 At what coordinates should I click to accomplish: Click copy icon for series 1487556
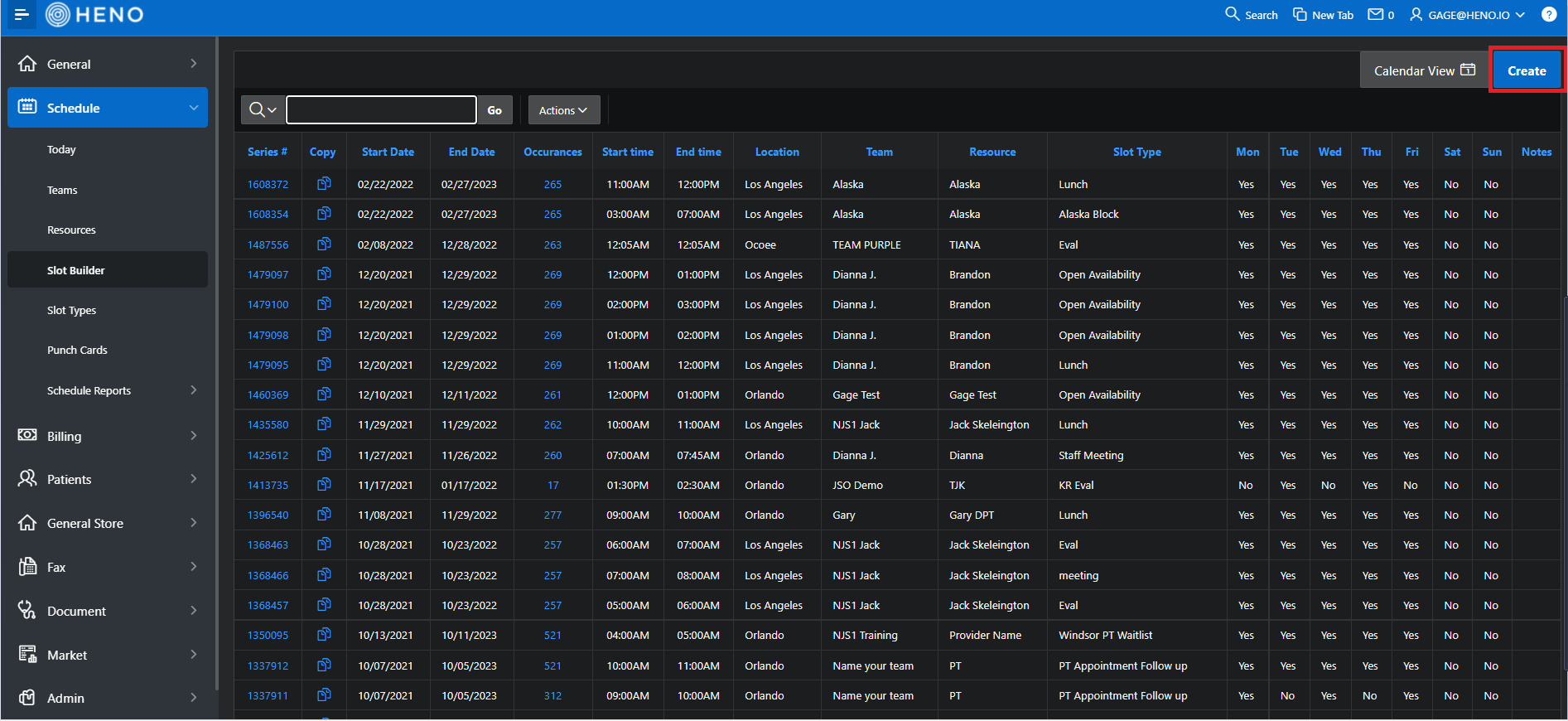[324, 244]
